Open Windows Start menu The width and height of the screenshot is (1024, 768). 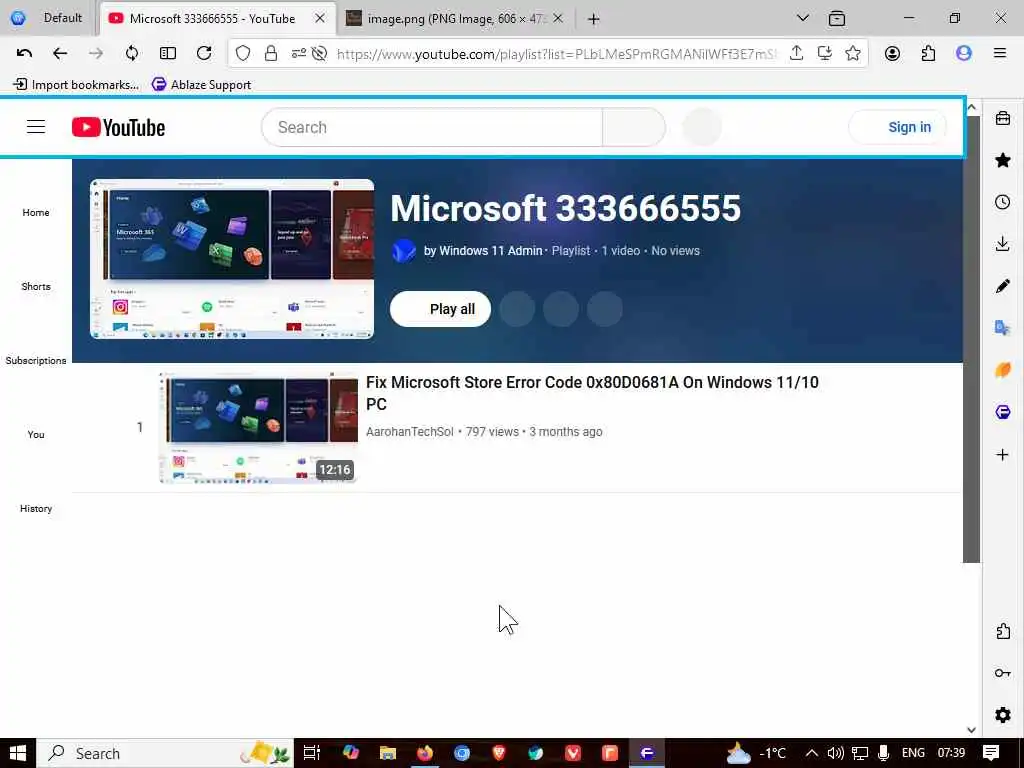pyautogui.click(x=18, y=753)
